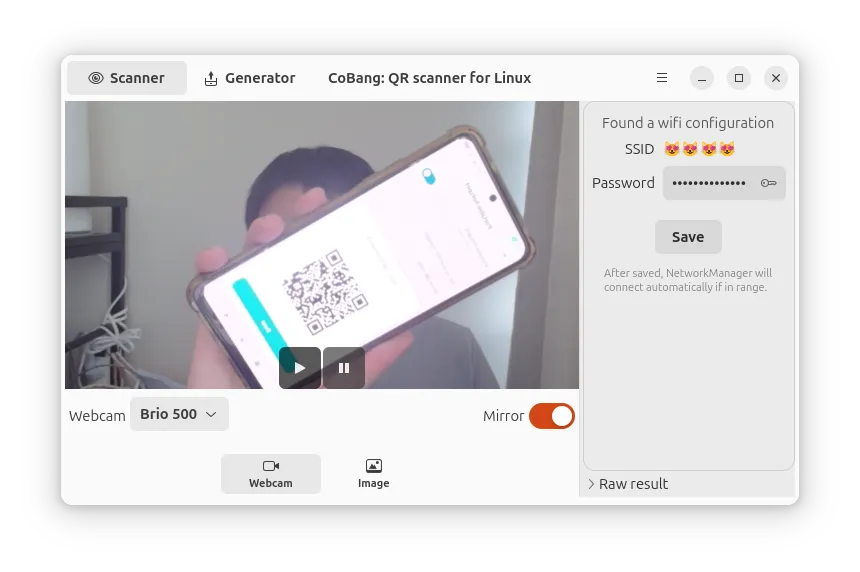Save the wifi configuration
860x572 pixels.
pos(688,237)
